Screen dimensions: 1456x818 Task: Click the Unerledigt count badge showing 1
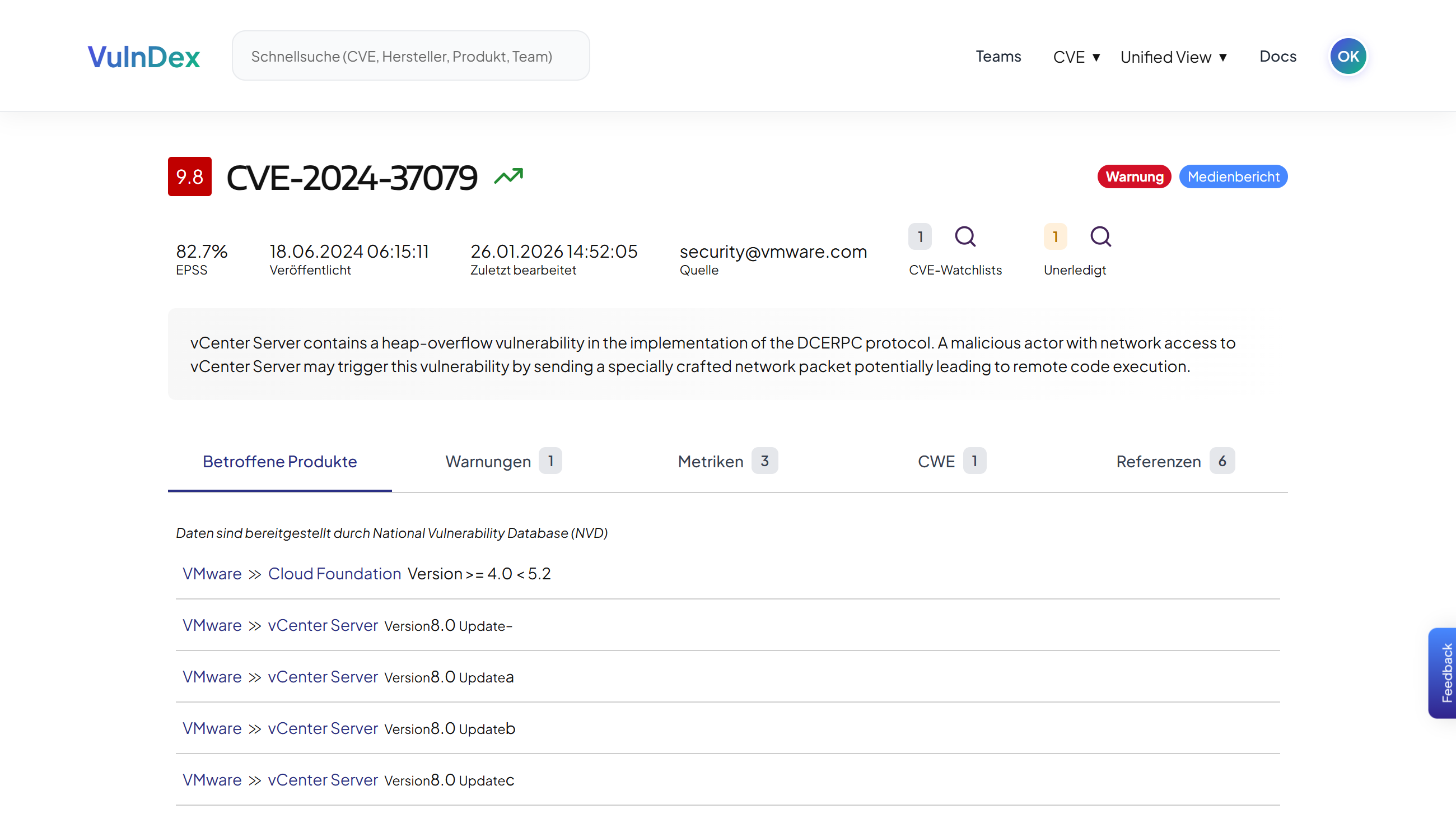1054,236
